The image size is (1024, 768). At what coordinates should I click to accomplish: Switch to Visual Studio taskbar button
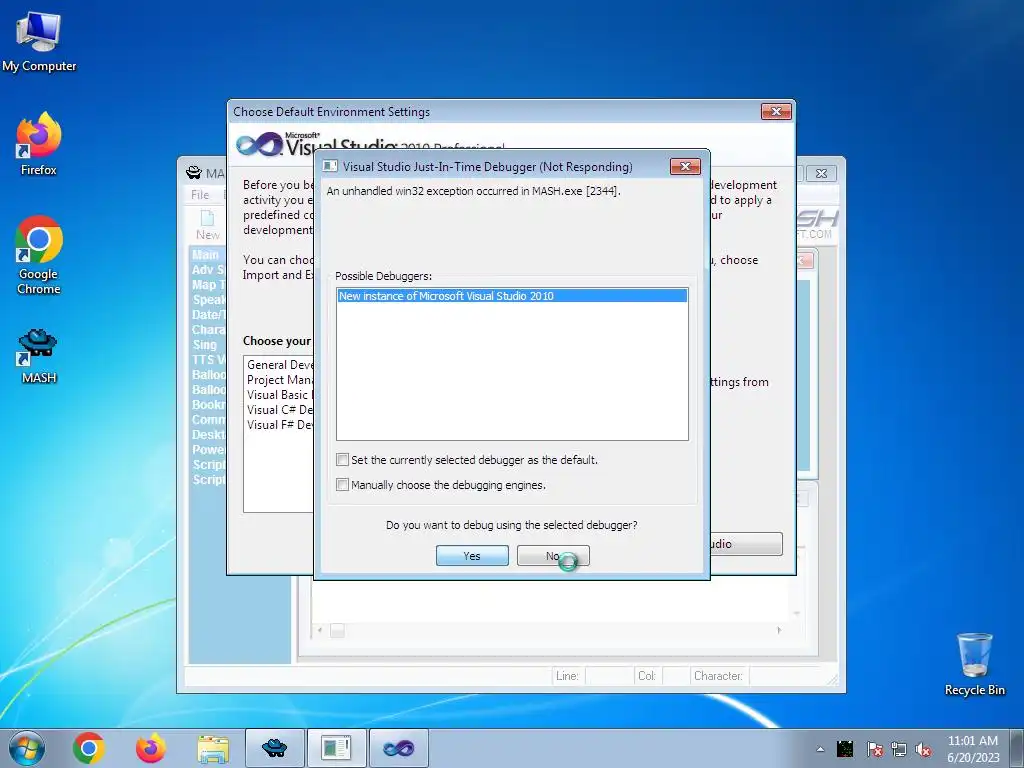coord(398,748)
